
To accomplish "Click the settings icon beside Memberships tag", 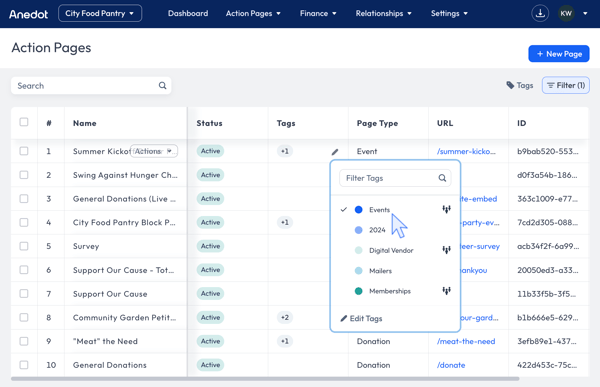I will [x=446, y=291].
